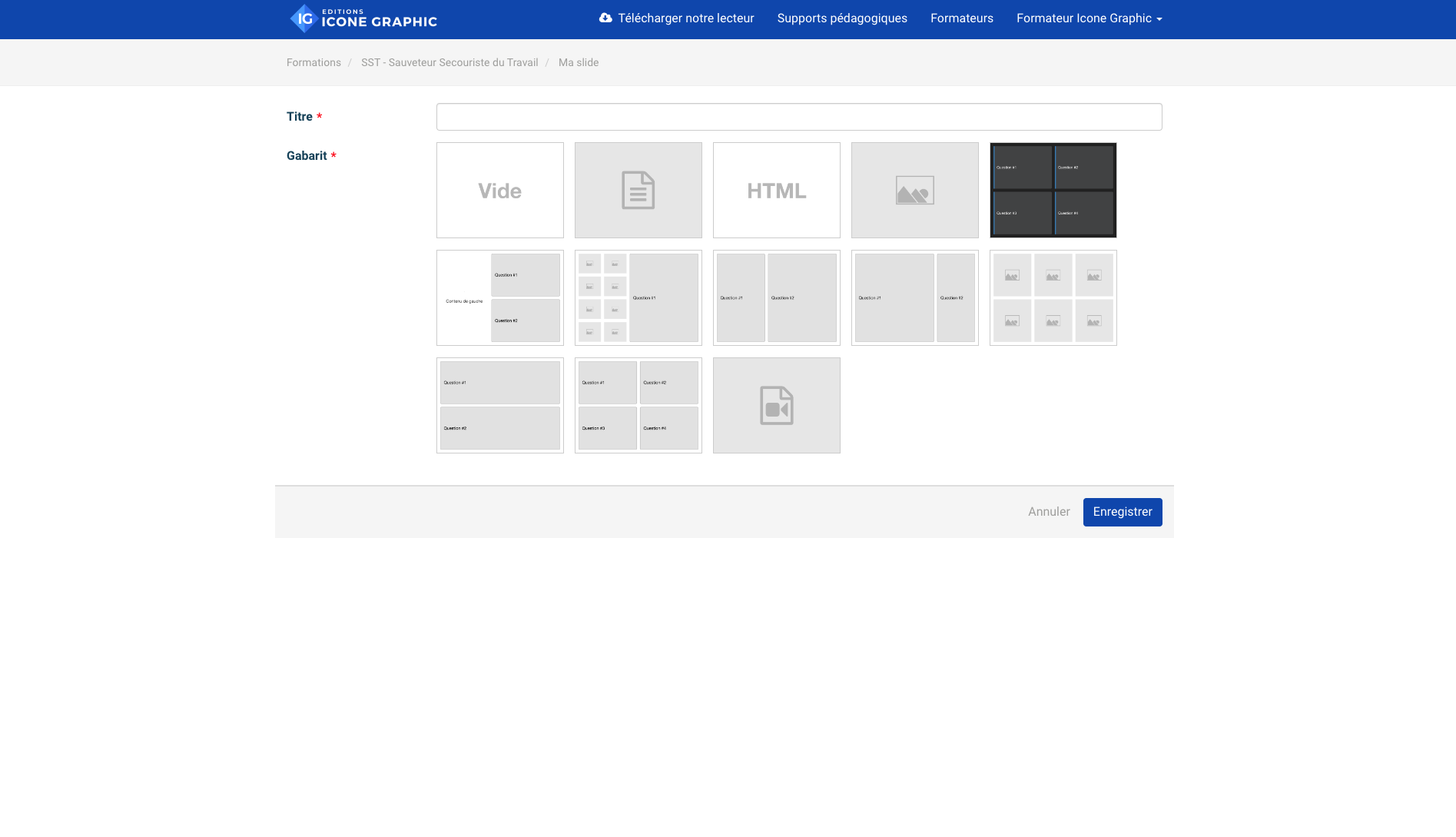Choose the light four-question grid template

click(638, 405)
